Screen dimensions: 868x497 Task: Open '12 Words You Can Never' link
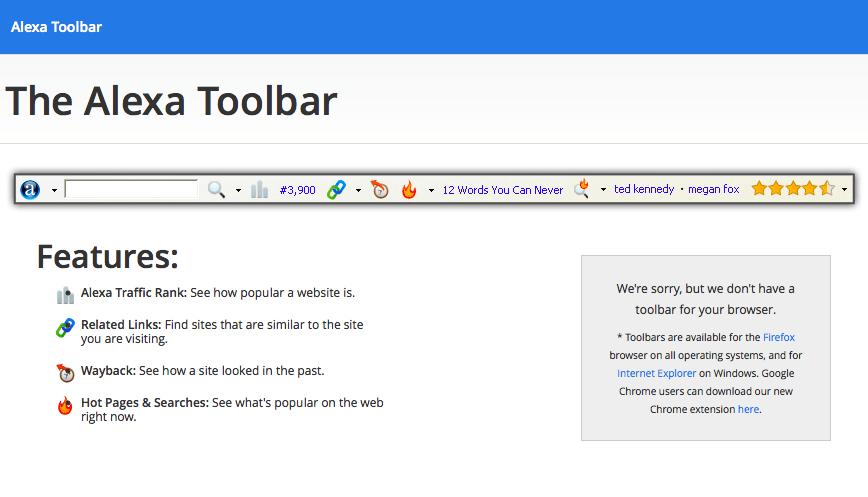pyautogui.click(x=503, y=190)
